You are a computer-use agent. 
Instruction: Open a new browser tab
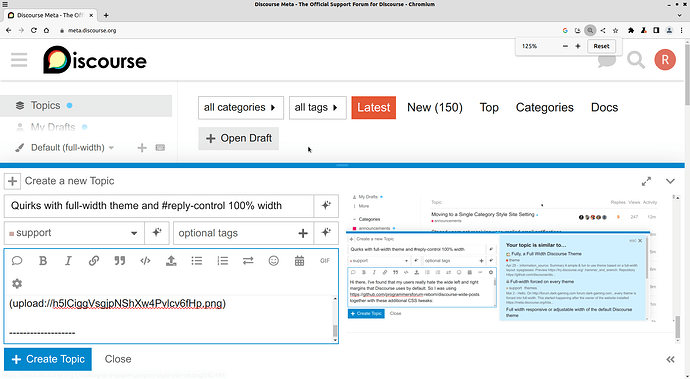pos(106,15)
